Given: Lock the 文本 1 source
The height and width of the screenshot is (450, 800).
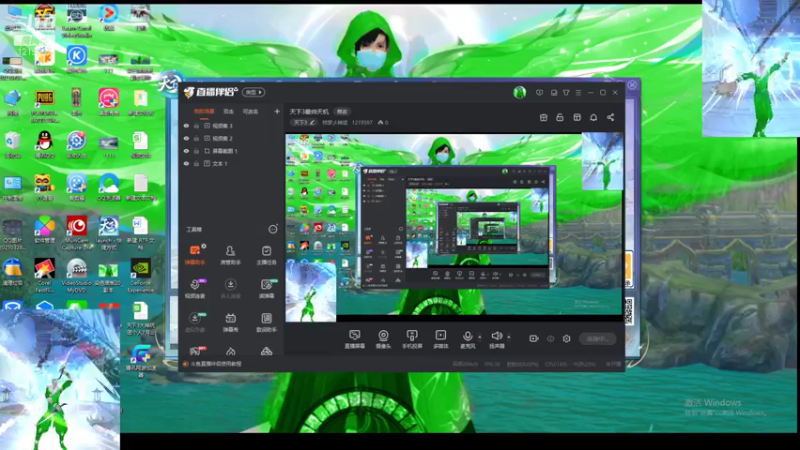Looking at the screenshot, I should [196, 164].
